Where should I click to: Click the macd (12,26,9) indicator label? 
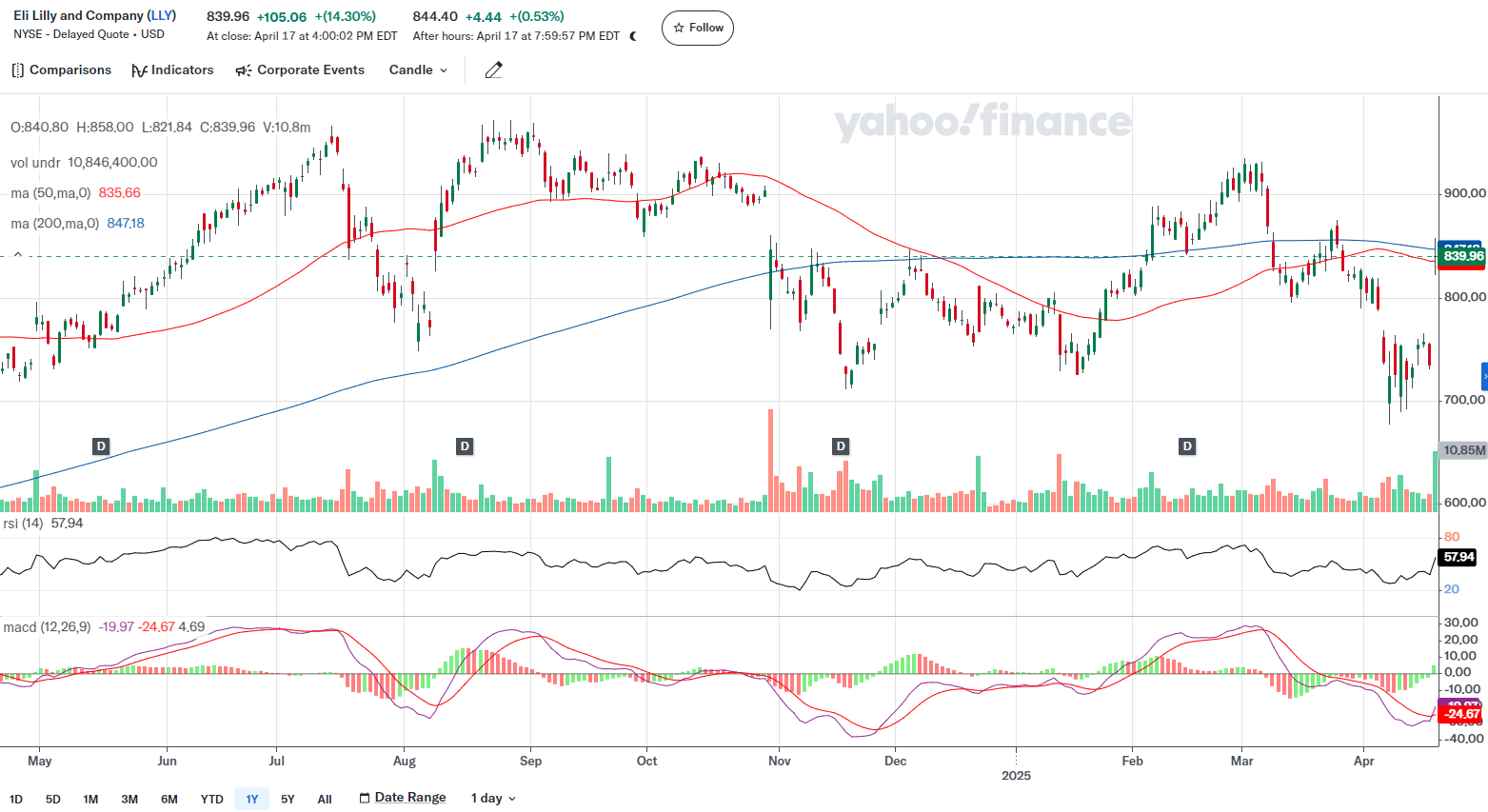(47, 627)
